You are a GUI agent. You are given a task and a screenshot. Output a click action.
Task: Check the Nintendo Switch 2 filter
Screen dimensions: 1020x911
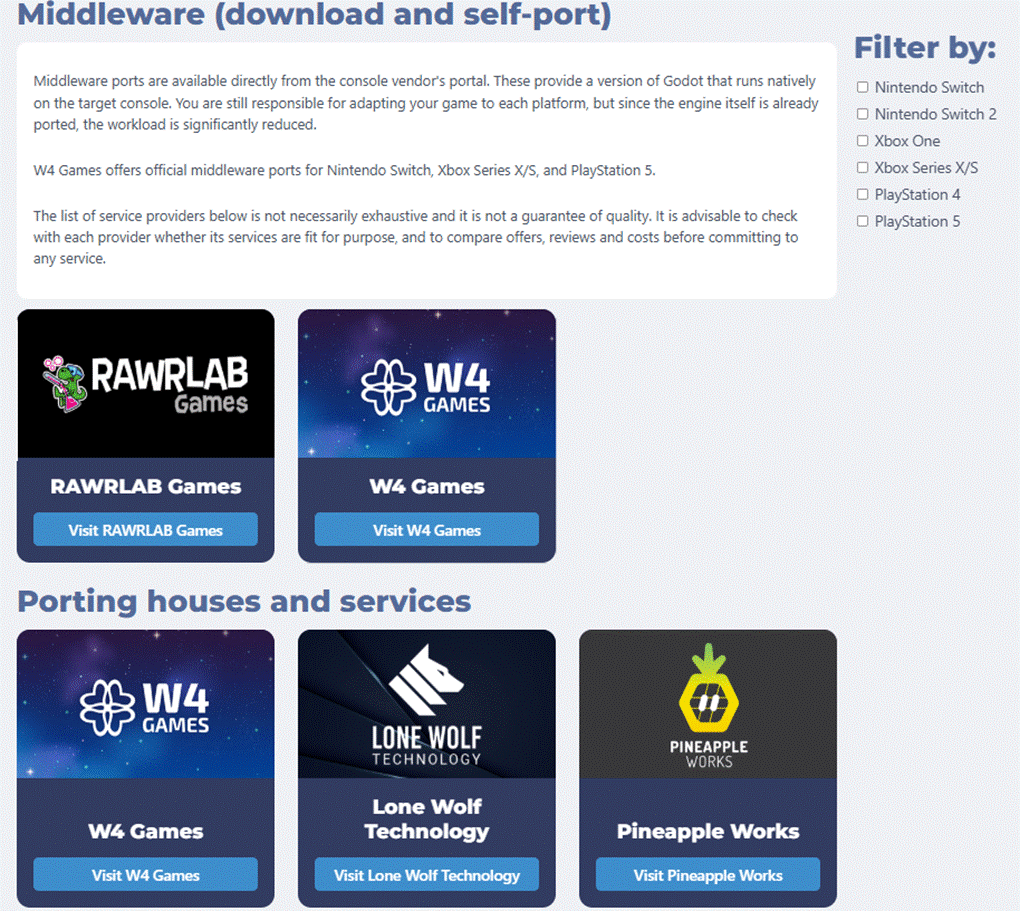click(863, 115)
